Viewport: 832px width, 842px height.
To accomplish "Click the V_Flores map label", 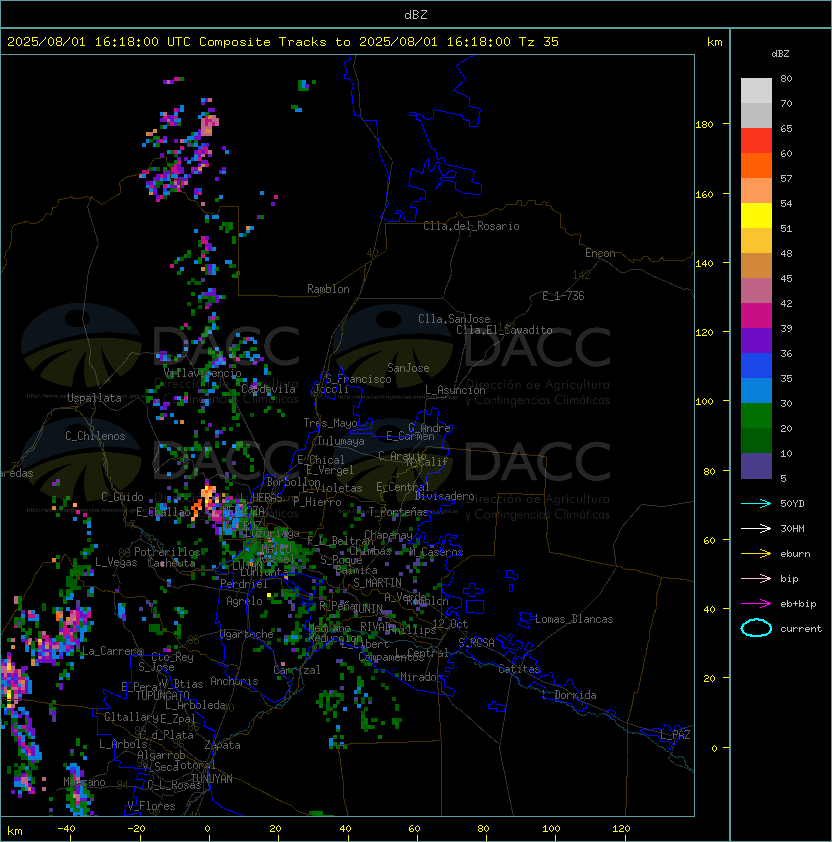I will 151,806.
